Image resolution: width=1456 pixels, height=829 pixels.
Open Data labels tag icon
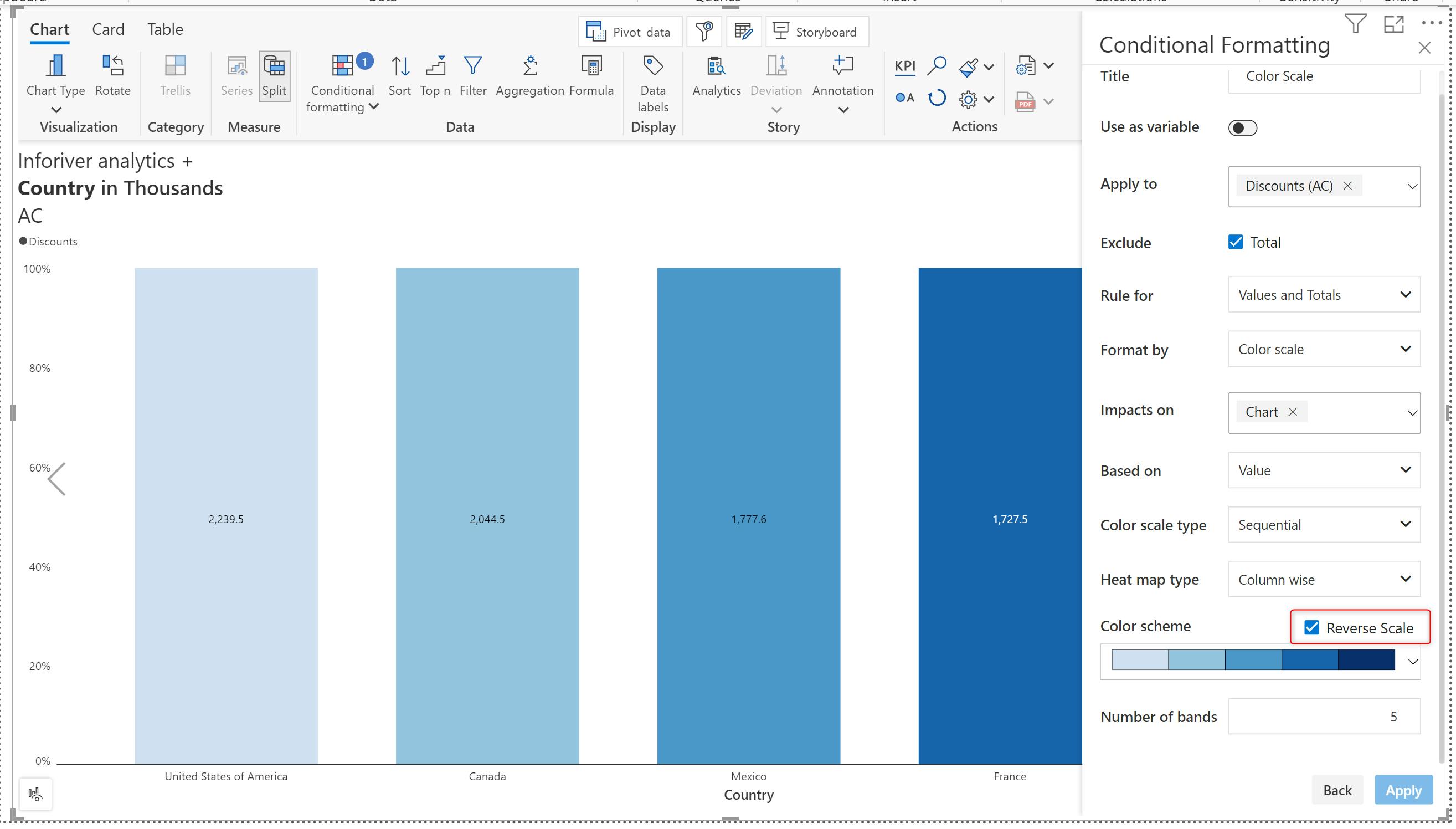652,66
